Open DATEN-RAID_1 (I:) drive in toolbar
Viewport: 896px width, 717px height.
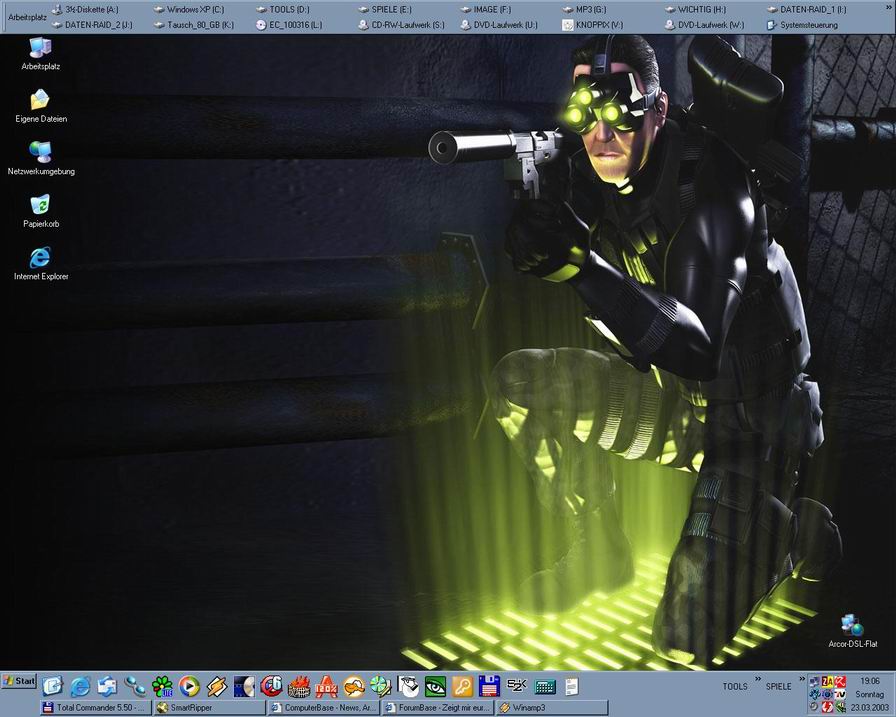[x=807, y=9]
